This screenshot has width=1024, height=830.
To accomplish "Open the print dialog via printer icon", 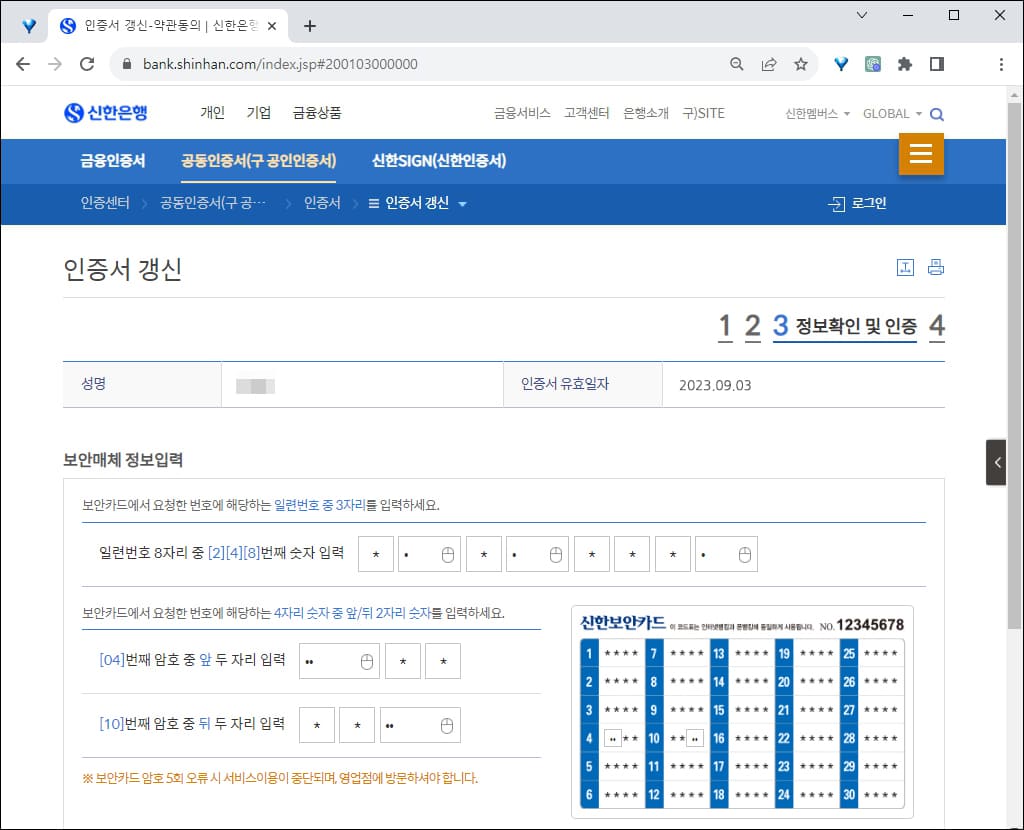I will (x=936, y=267).
